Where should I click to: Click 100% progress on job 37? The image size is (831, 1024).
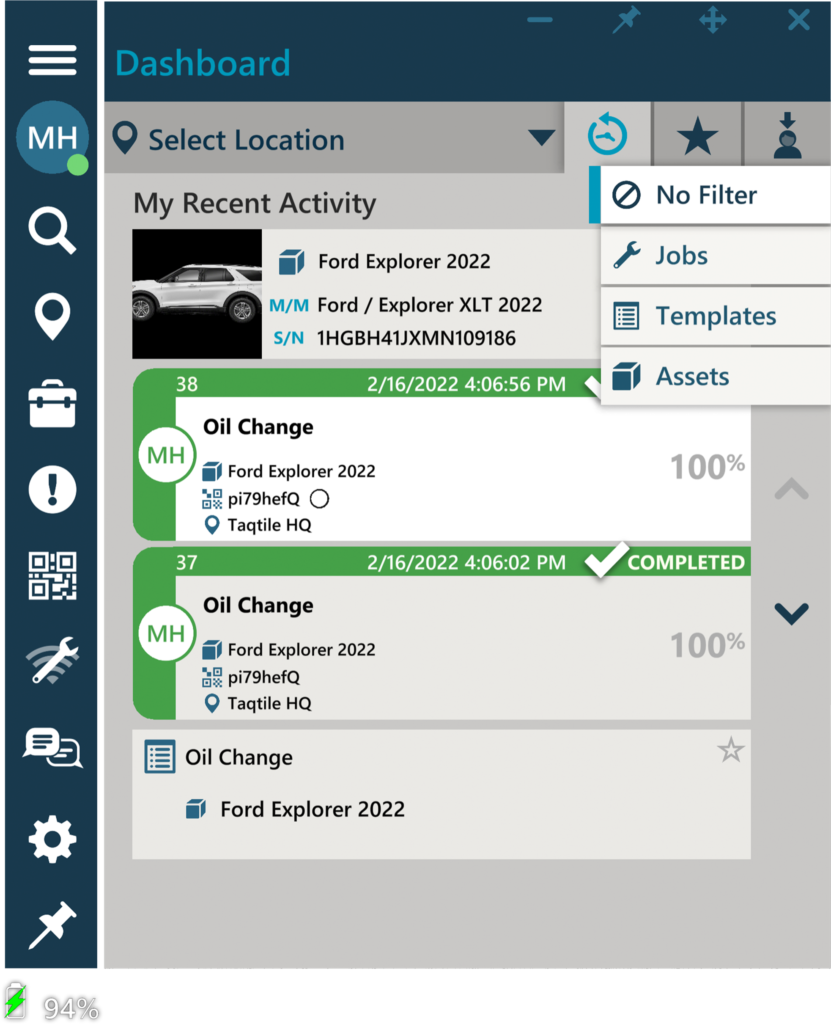708,645
